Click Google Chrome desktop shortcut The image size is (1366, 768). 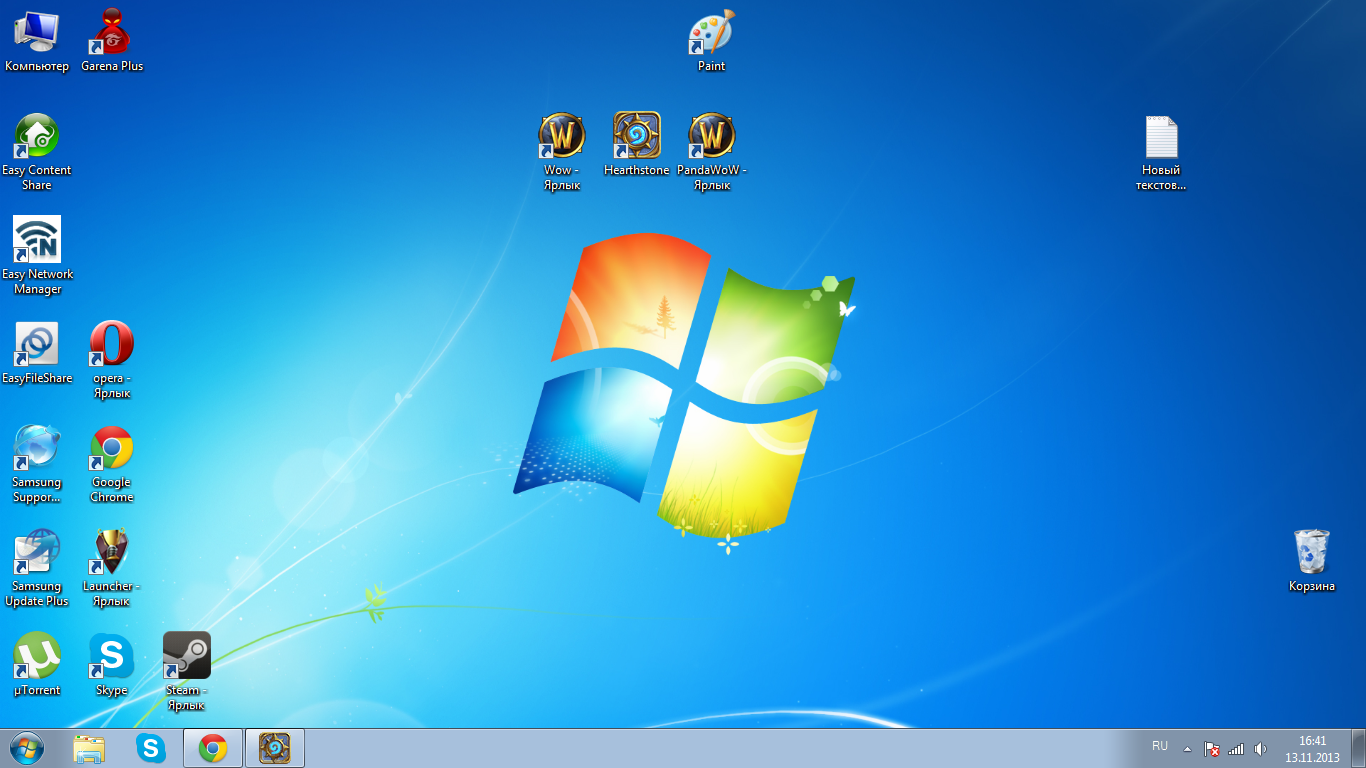(112, 464)
